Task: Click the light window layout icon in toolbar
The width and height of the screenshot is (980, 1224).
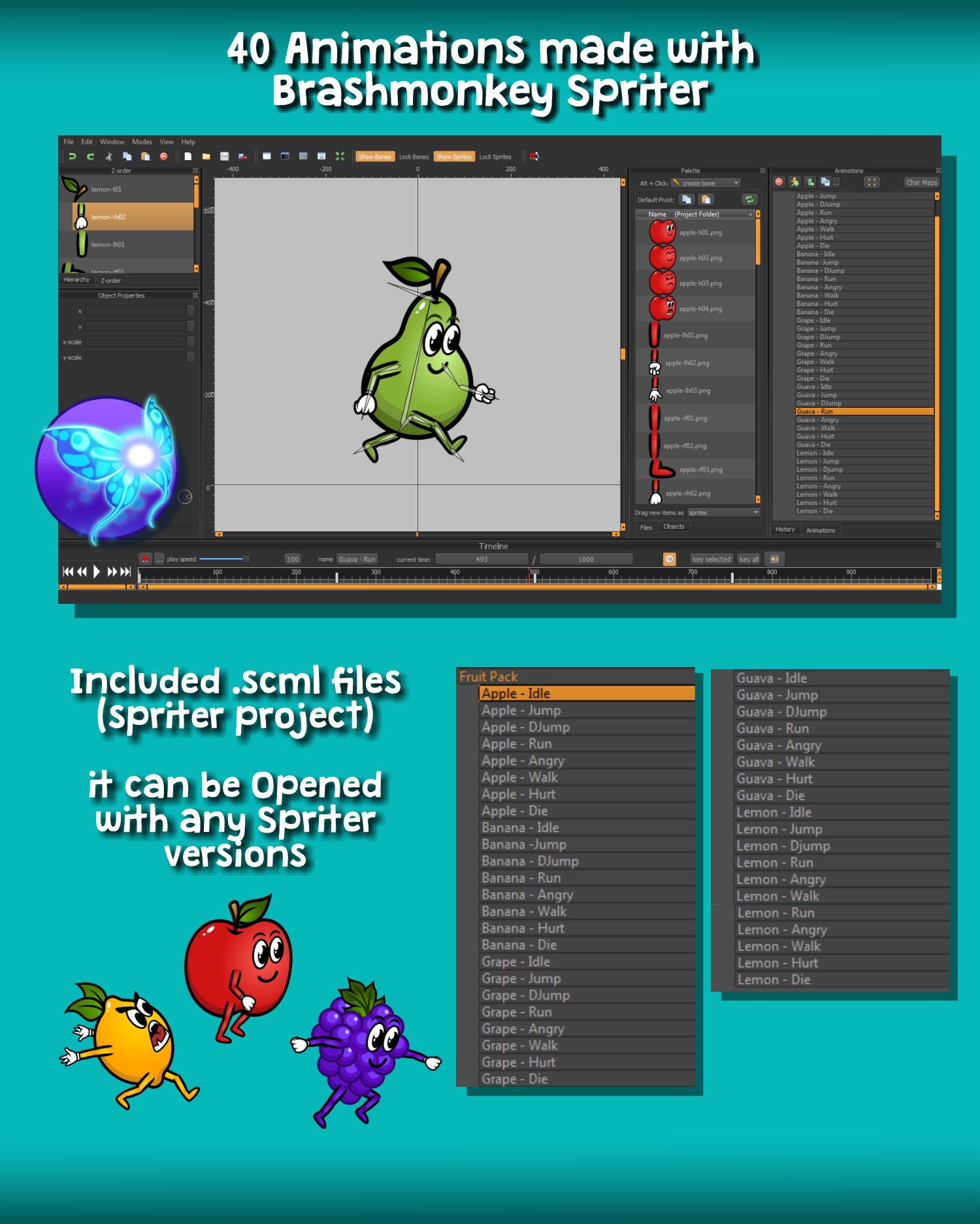Action: point(267,157)
